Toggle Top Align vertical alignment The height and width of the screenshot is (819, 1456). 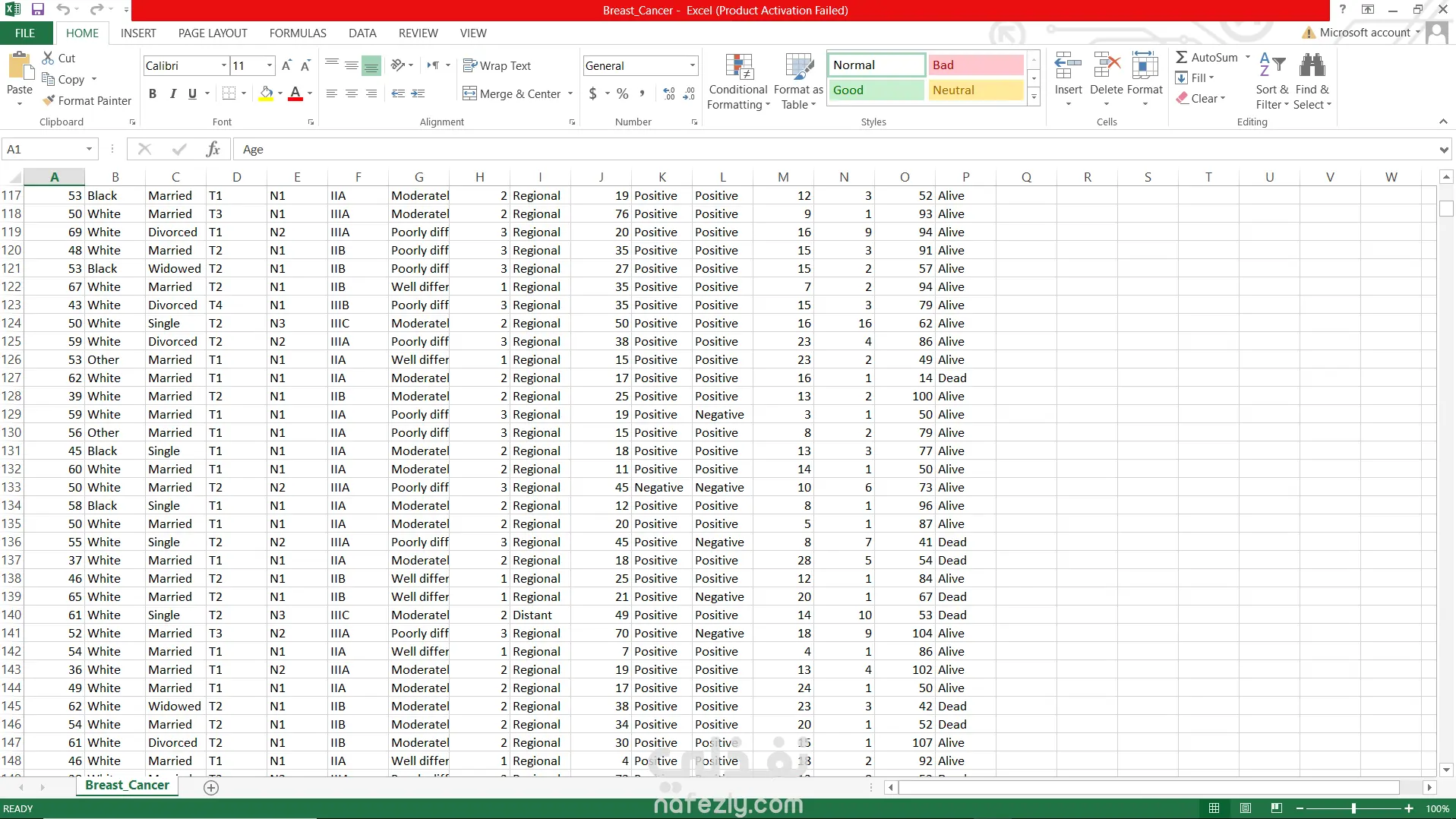pyautogui.click(x=332, y=65)
